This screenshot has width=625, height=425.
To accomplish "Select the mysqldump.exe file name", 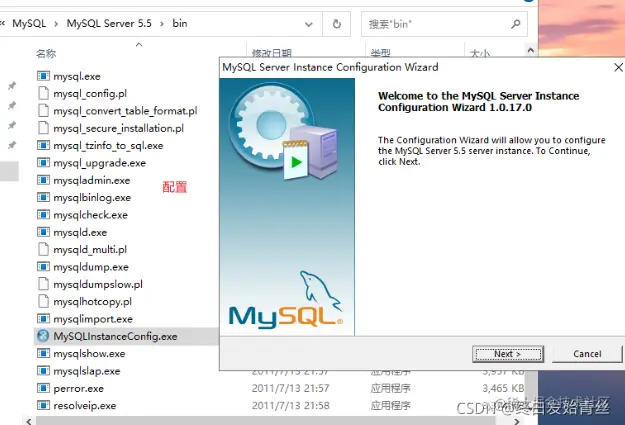I will point(91,267).
